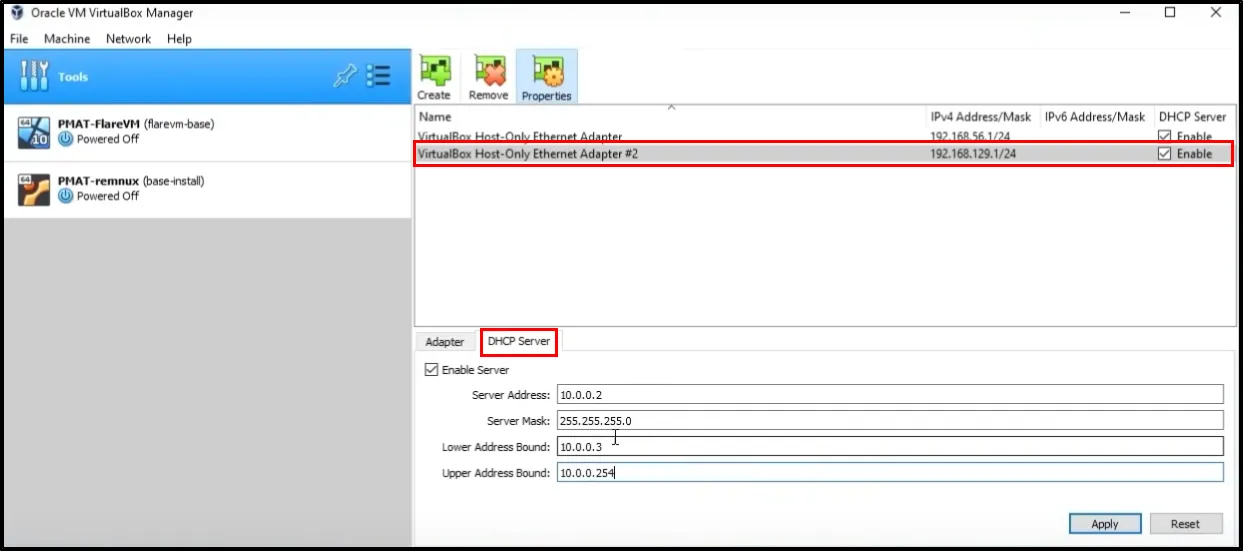Viewport: 1243px width, 551px height.
Task: Open the Tools list menu icon
Action: click(378, 77)
